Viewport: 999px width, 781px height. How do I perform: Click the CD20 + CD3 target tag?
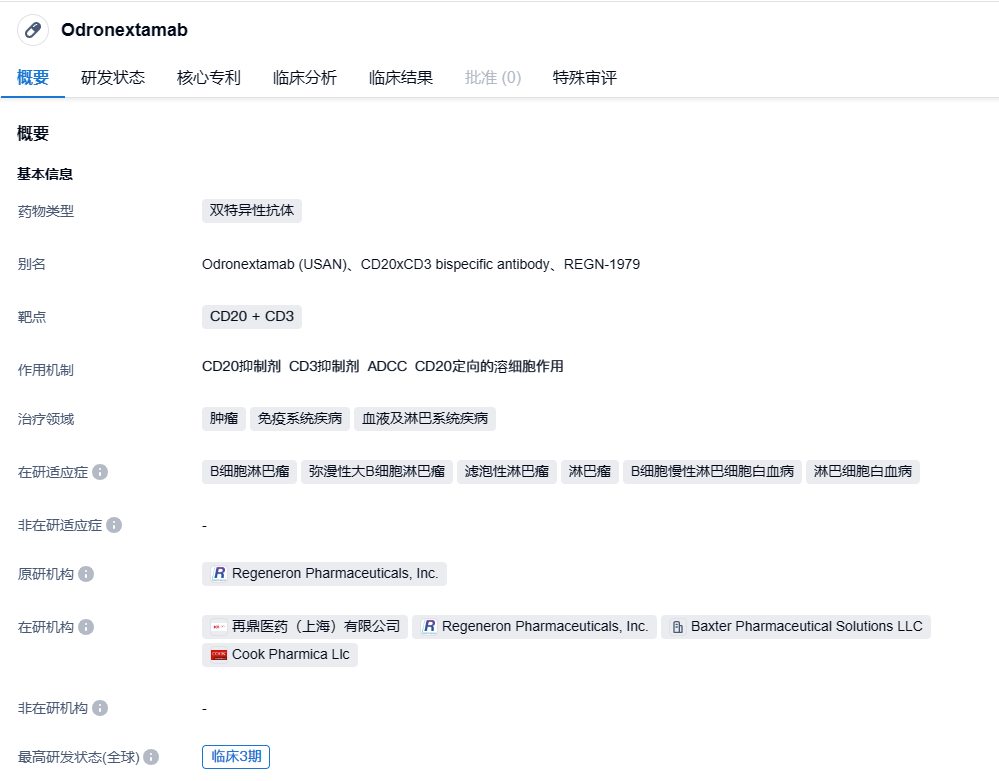252,317
